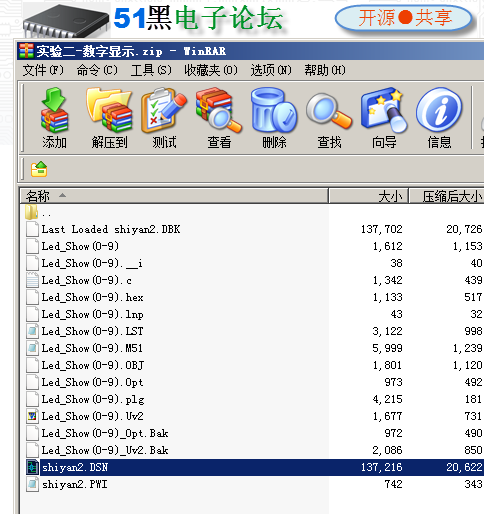The width and height of the screenshot is (484, 514).
Task: Click the 添加 (Add) toolbar icon
Action: 54,111
